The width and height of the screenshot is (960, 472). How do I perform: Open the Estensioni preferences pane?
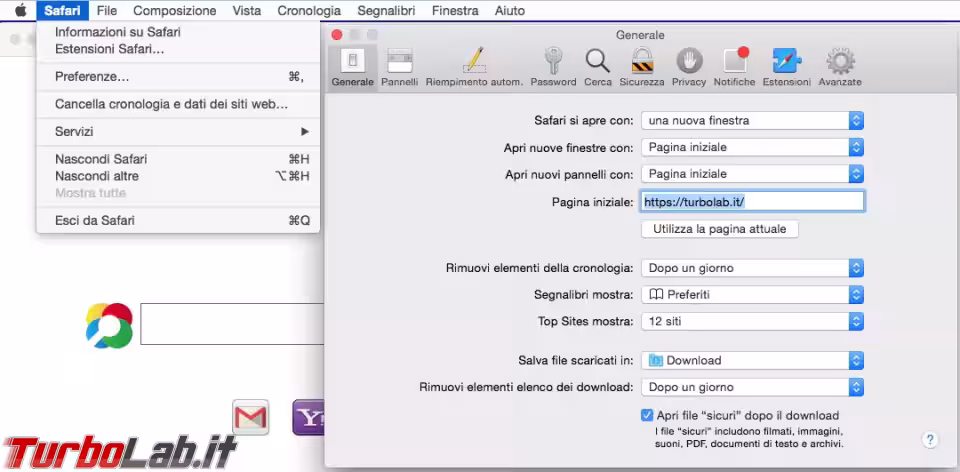tap(787, 66)
